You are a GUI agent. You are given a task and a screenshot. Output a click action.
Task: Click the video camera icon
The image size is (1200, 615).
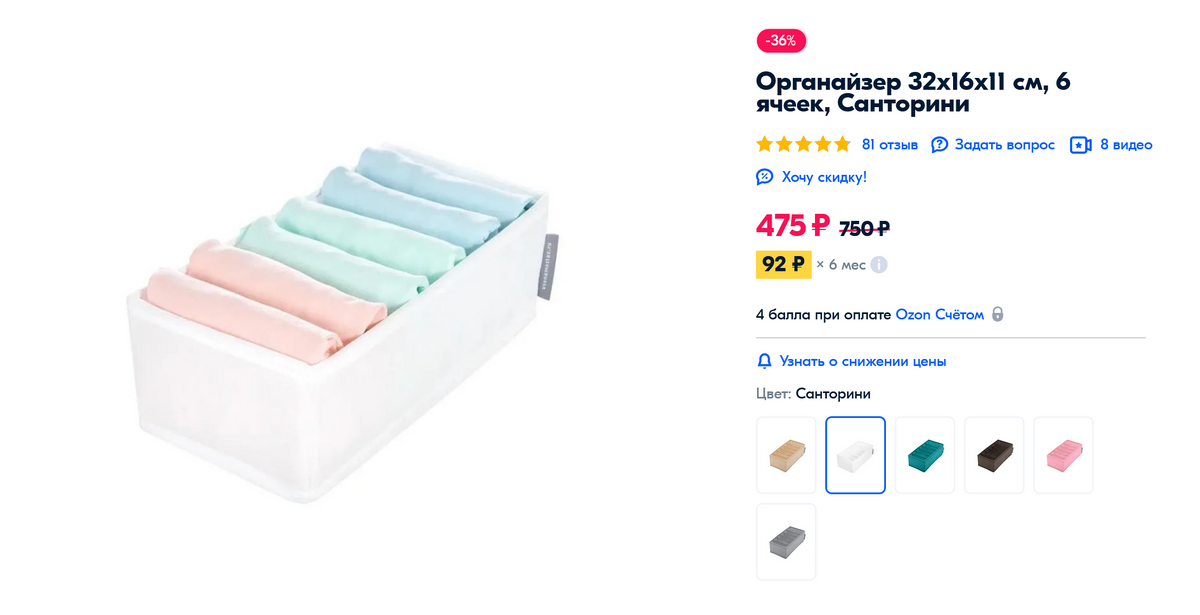tap(1080, 145)
